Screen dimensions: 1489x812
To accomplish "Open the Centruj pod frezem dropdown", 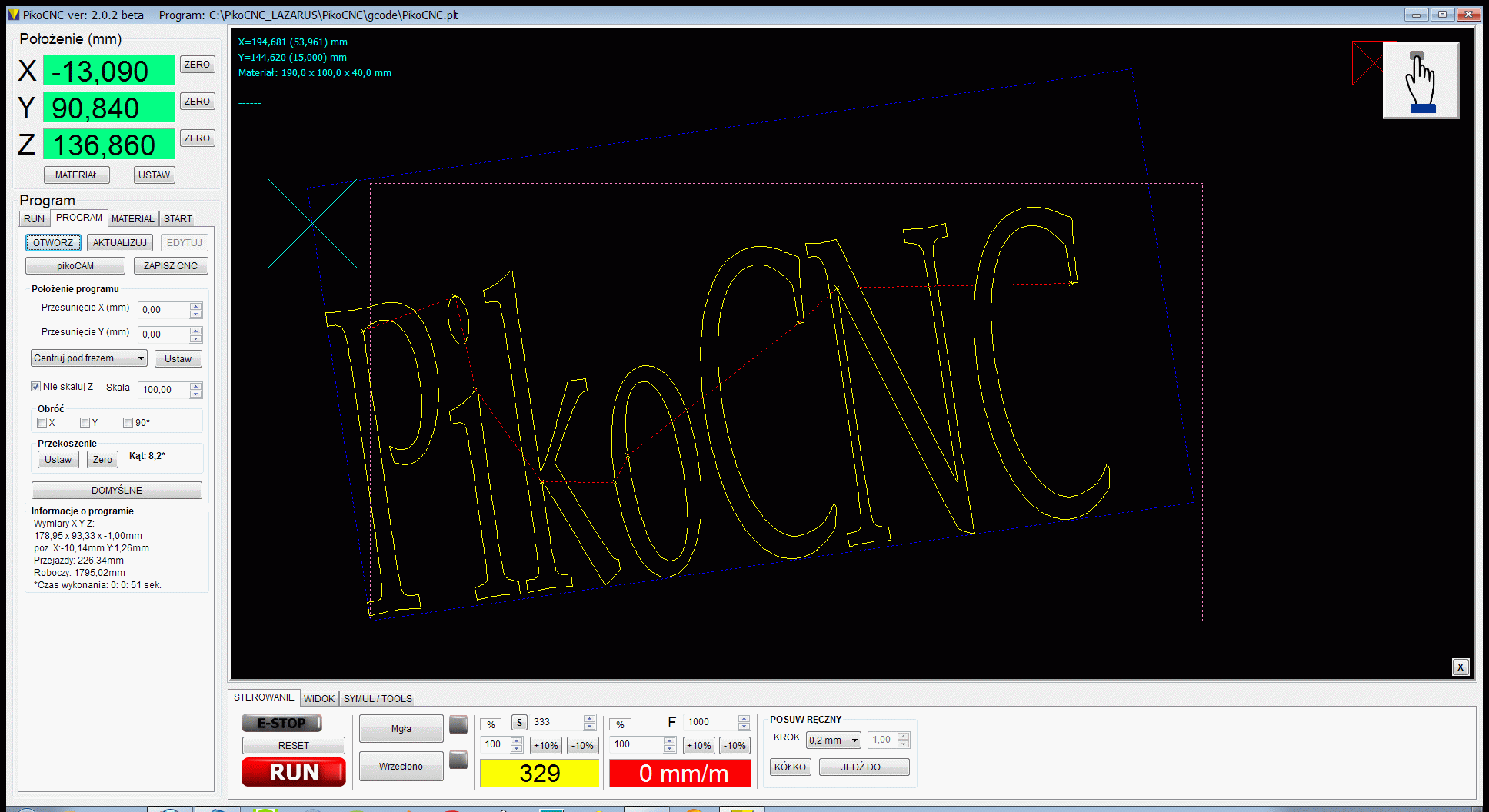I will pos(89,358).
